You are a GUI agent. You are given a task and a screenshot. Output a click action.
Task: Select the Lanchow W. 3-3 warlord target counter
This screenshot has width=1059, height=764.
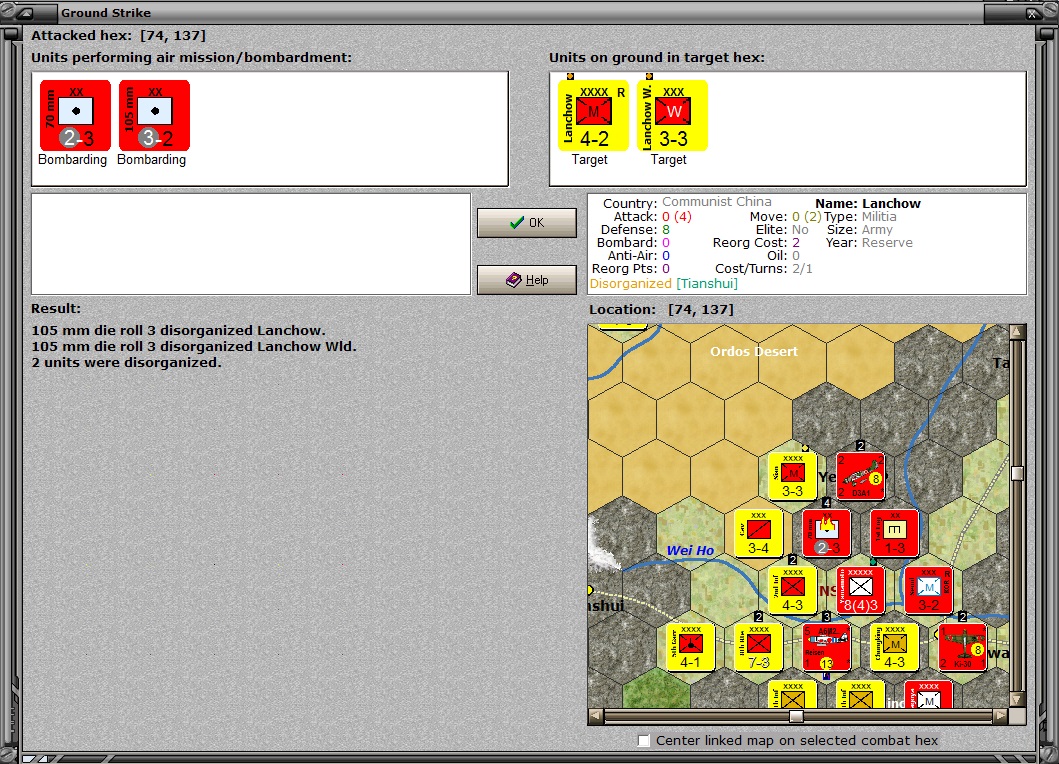[x=672, y=116]
